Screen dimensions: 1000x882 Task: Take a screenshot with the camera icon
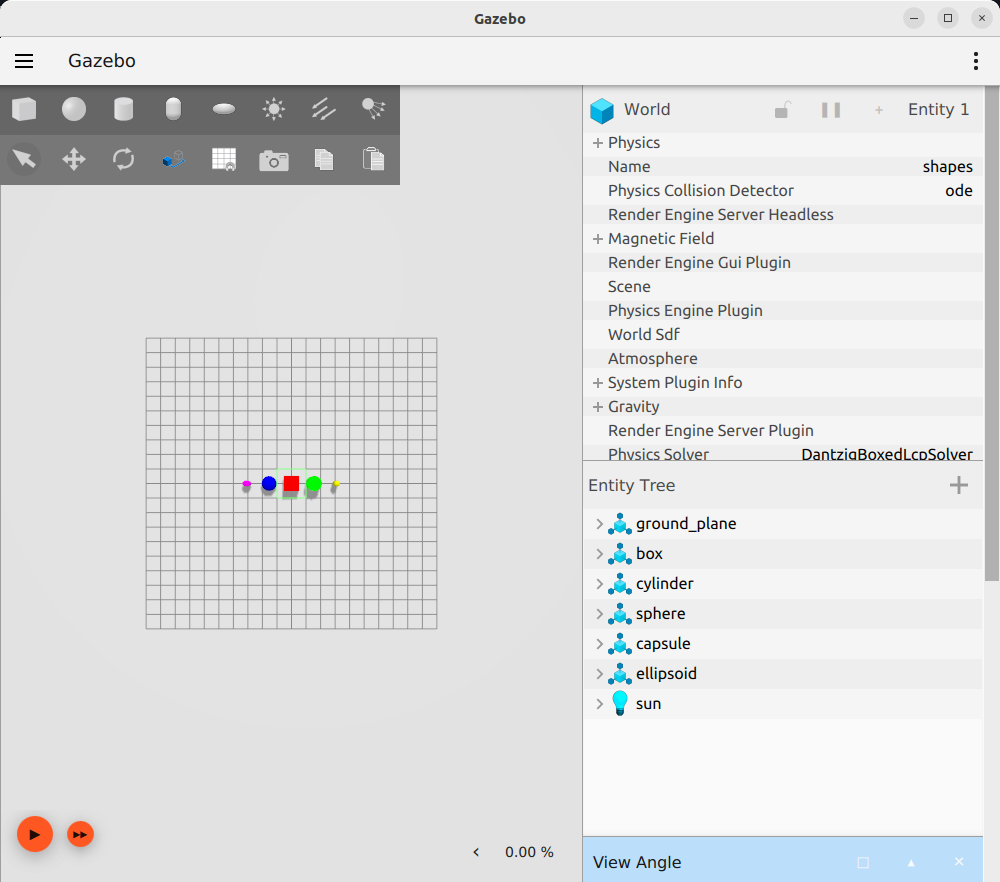(274, 160)
